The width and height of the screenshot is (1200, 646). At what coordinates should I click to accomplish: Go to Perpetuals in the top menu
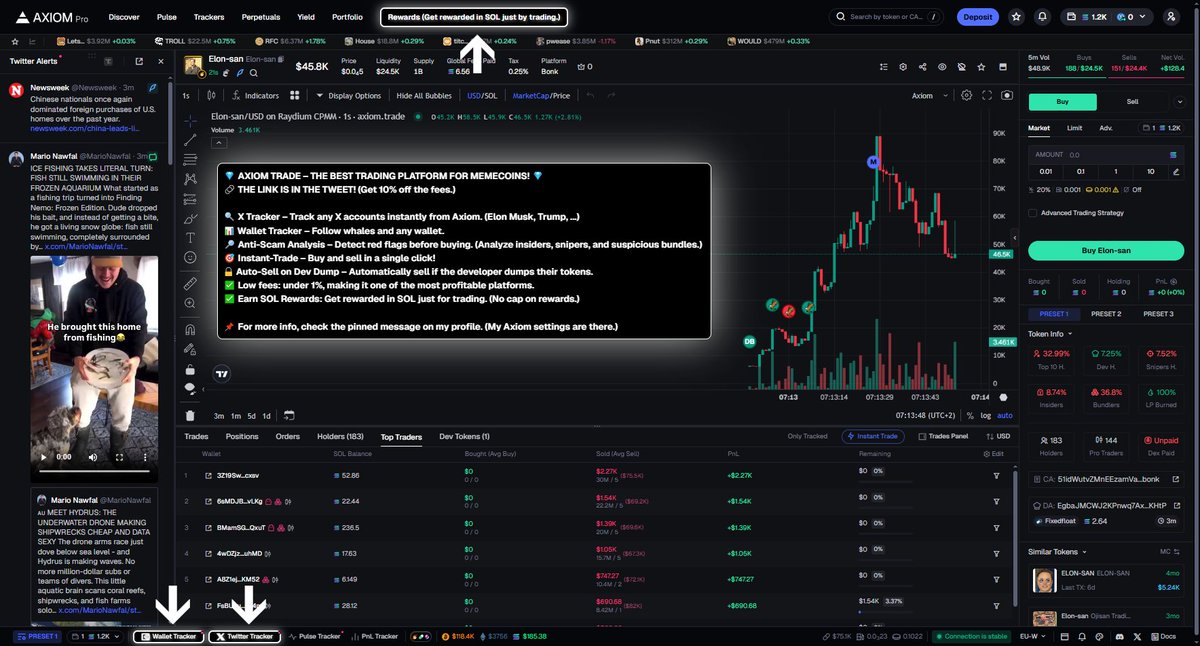click(261, 17)
